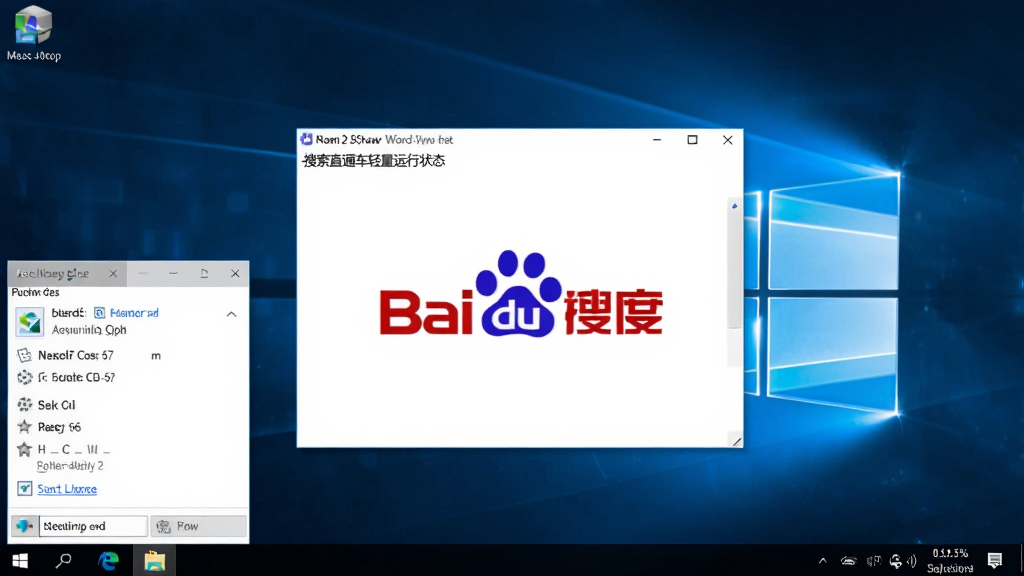The width and height of the screenshot is (1024, 576).
Task: Launch Microsoft Edge from the taskbar
Action: 108,560
